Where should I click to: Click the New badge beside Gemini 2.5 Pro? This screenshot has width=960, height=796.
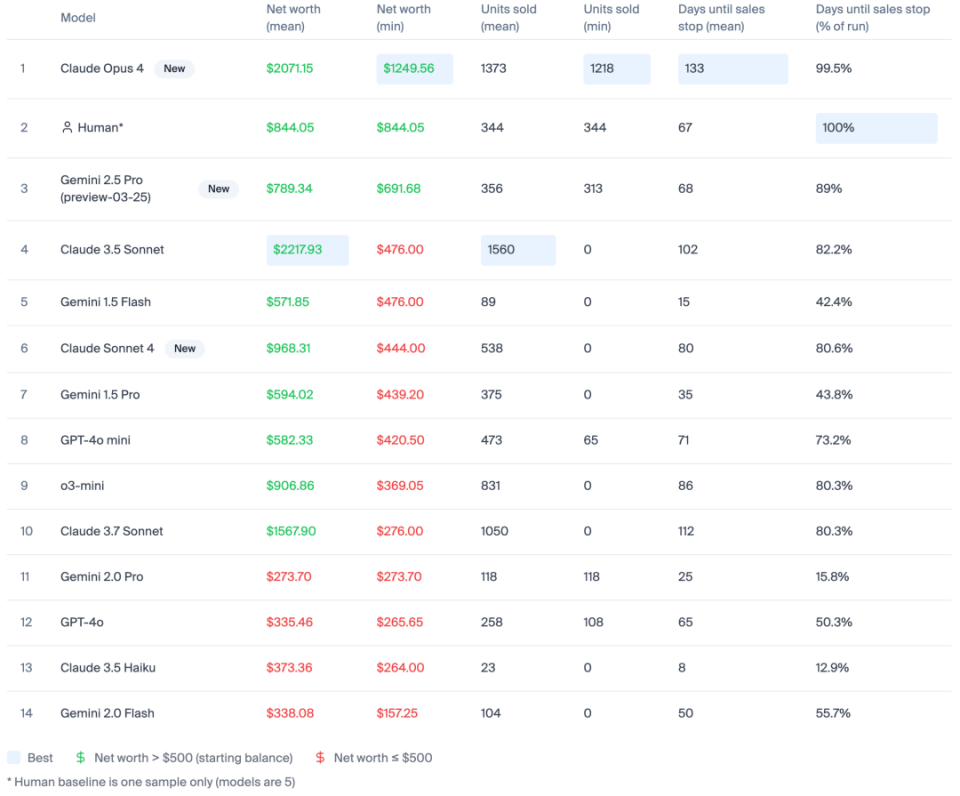pos(219,189)
